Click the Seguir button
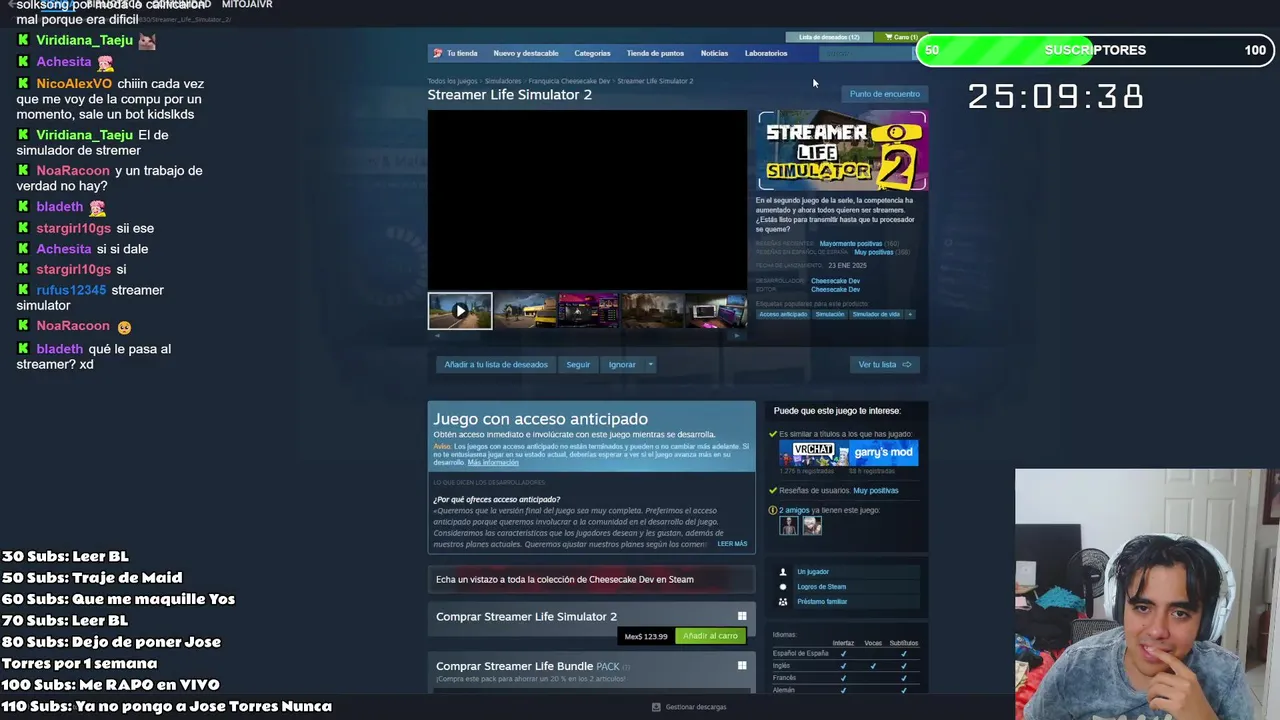 click(578, 364)
